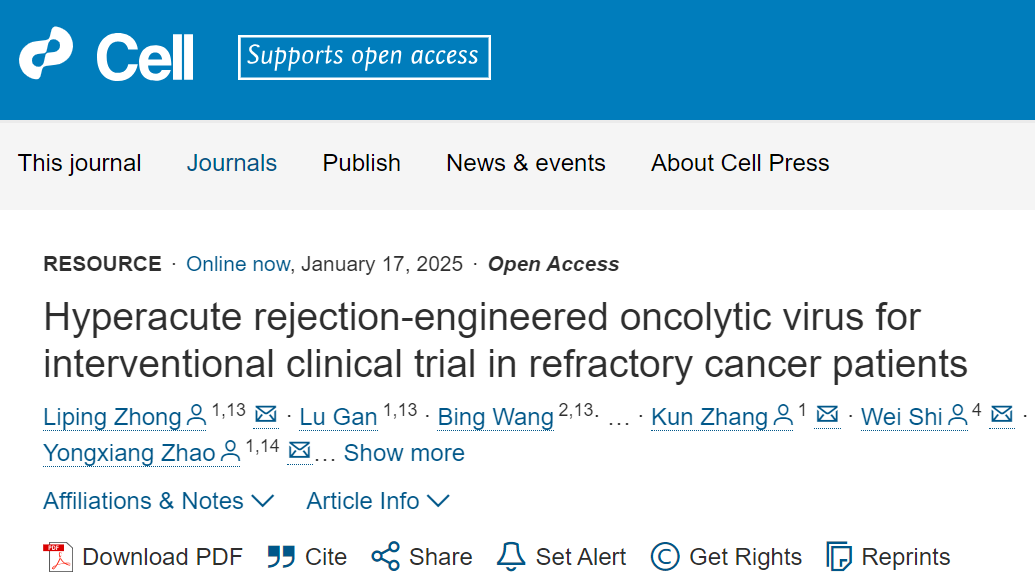This screenshot has height=585, width=1035.
Task: Open the Publish menu
Action: click(x=362, y=163)
